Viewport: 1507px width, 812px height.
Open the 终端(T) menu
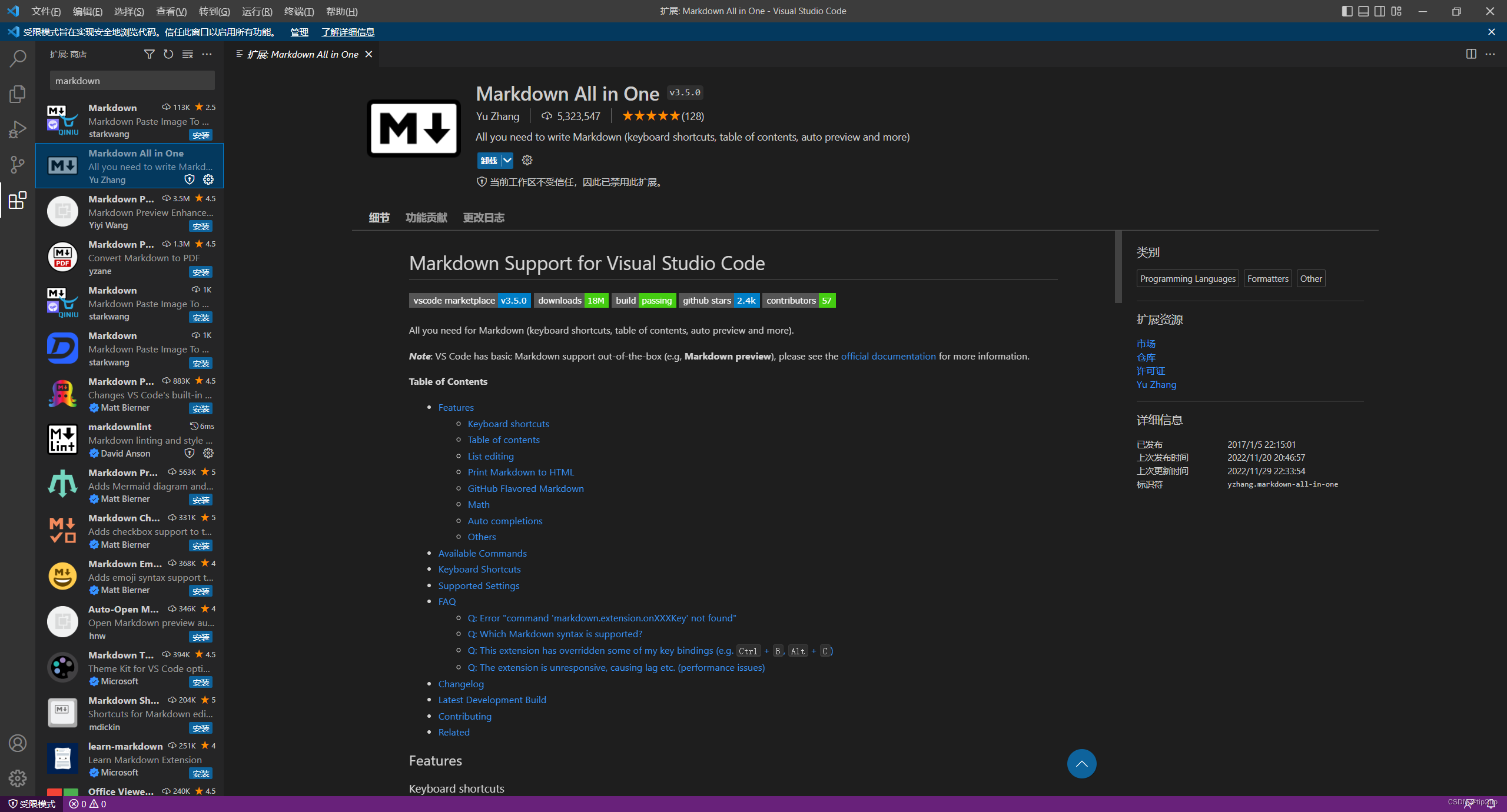coord(299,11)
